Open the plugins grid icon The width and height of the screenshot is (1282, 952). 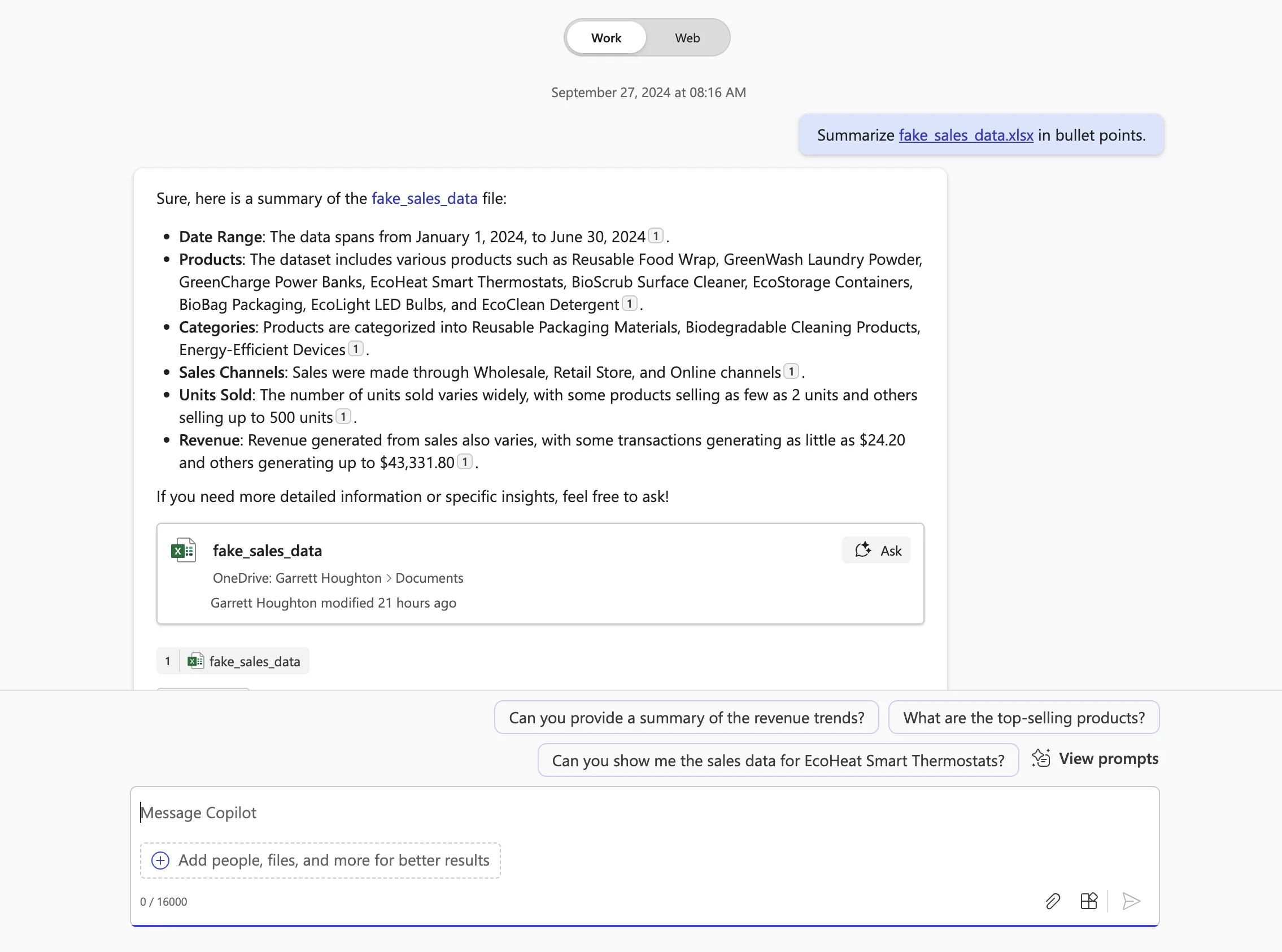(x=1088, y=901)
